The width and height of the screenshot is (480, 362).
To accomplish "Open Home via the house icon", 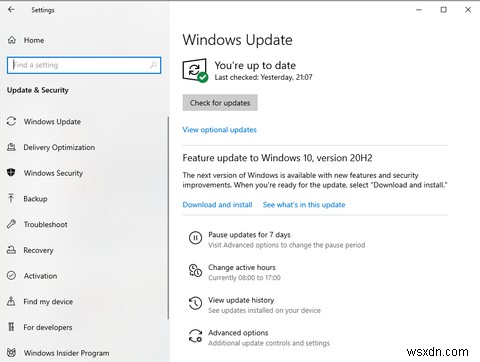I will 12,40.
